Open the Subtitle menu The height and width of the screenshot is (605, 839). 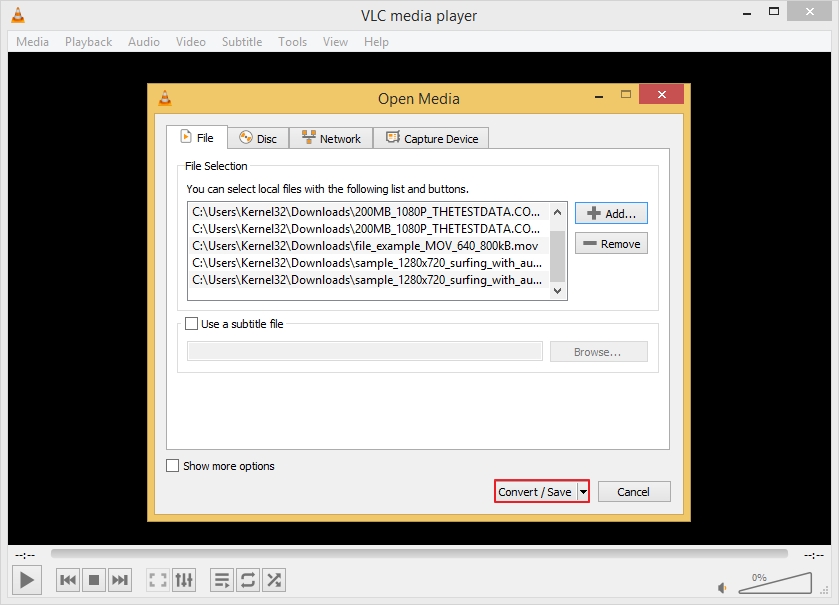(x=242, y=42)
